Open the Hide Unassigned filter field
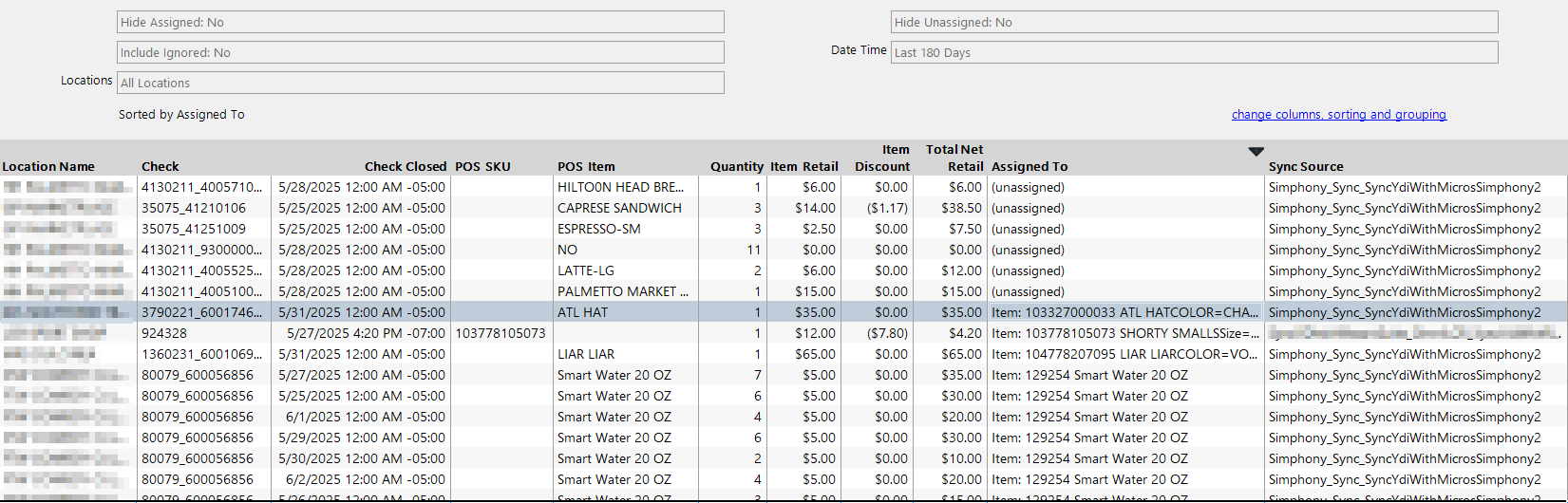Screen dimensions: 1568x503 (1194, 23)
